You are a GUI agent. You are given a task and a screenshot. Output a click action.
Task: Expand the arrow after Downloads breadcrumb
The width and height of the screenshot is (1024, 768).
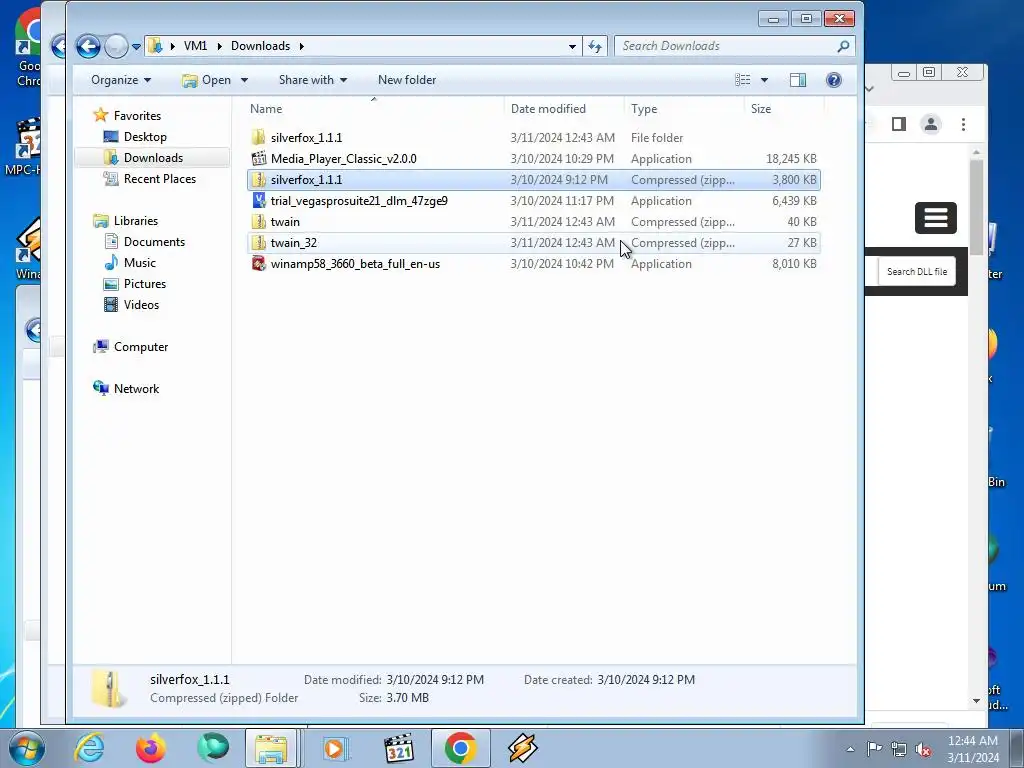pos(302,46)
